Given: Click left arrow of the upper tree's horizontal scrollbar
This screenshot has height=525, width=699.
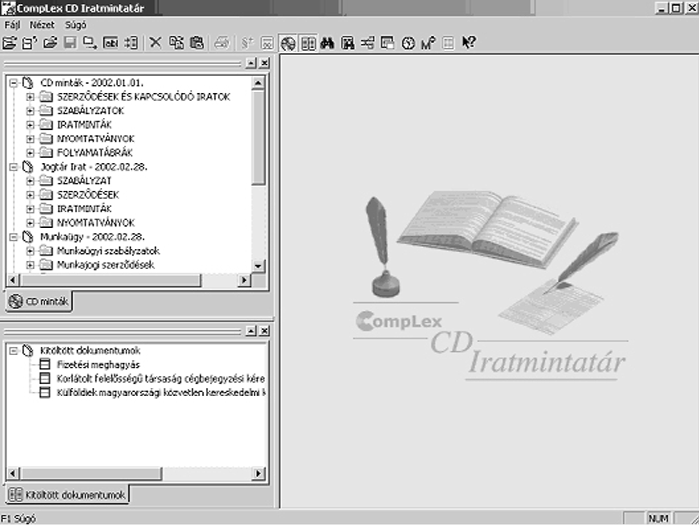Looking at the screenshot, I should pyautogui.click(x=13, y=280).
